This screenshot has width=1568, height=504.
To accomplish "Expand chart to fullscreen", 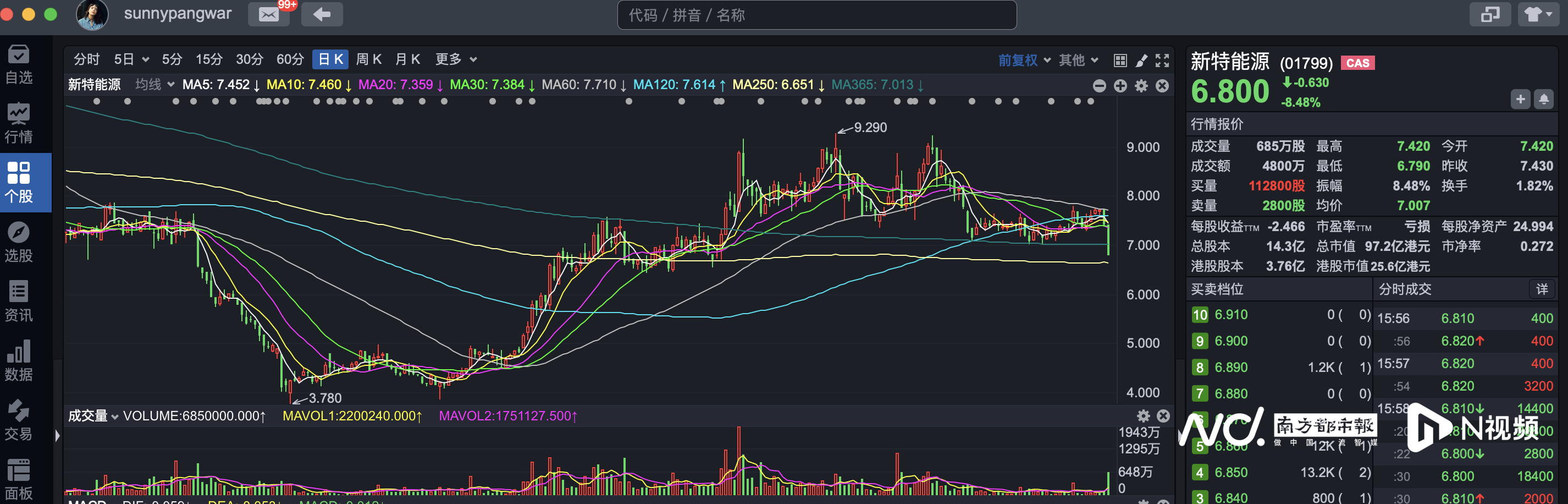I will click(x=1162, y=61).
